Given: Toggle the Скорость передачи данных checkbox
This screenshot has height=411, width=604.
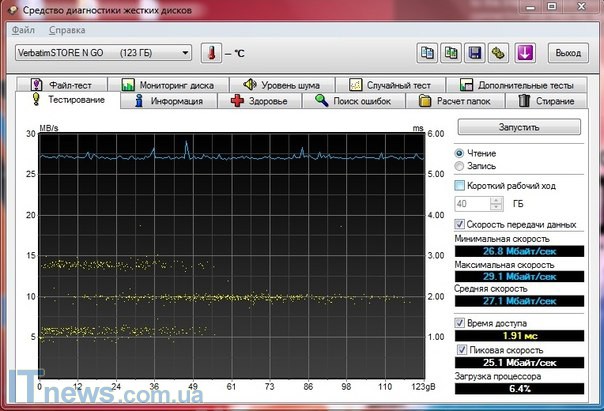Looking at the screenshot, I should (460, 225).
